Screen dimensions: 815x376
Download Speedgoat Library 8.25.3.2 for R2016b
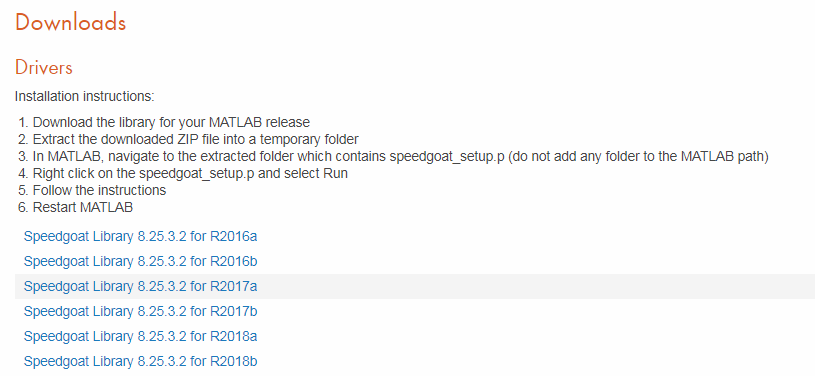pos(140,261)
